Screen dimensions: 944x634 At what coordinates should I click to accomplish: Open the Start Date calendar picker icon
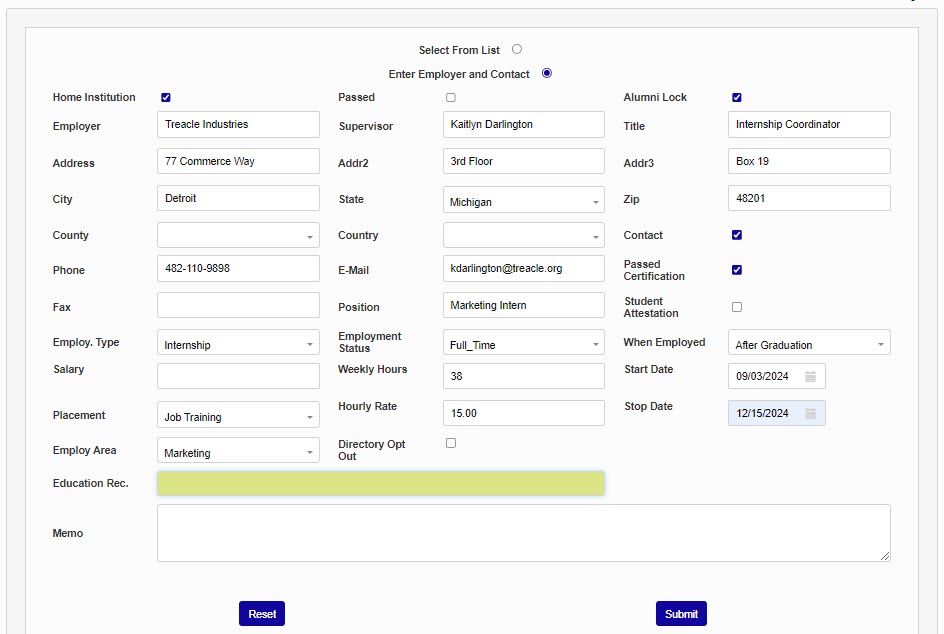(x=811, y=377)
